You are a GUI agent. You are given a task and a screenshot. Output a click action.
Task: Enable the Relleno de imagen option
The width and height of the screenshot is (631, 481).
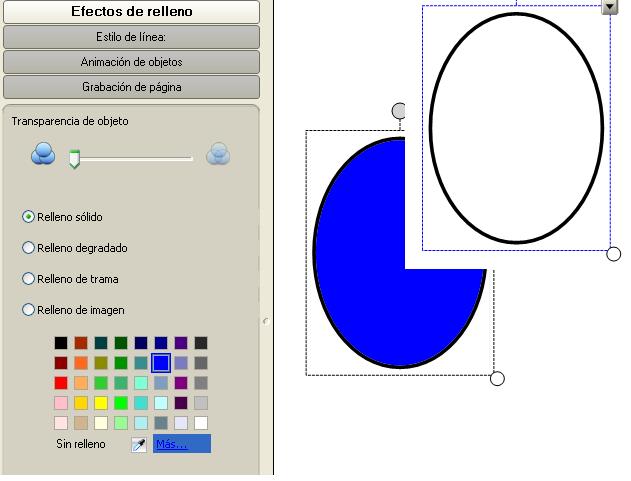tap(29, 310)
